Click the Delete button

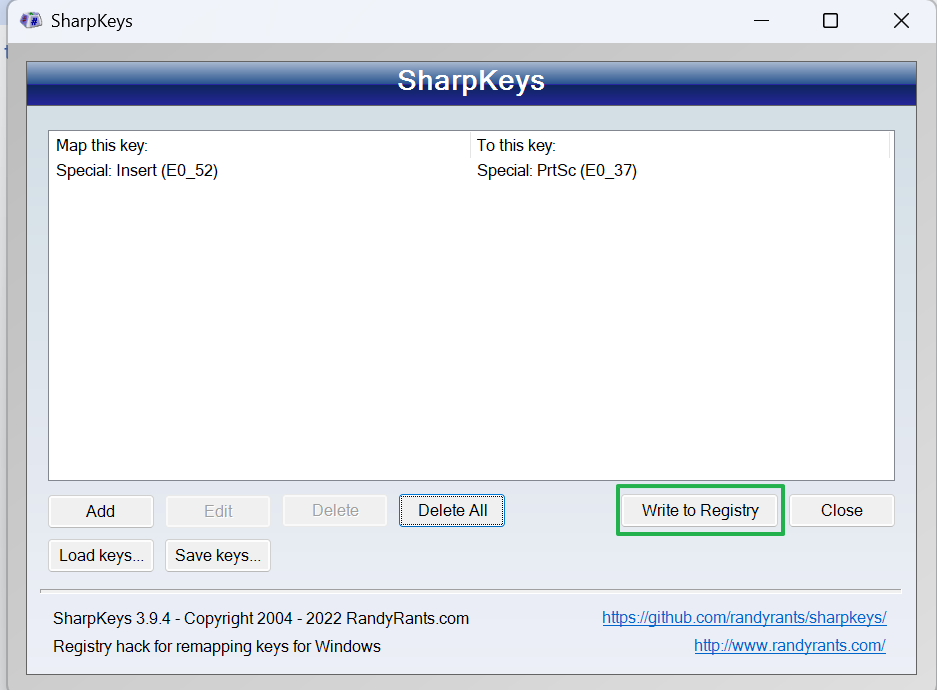point(335,511)
